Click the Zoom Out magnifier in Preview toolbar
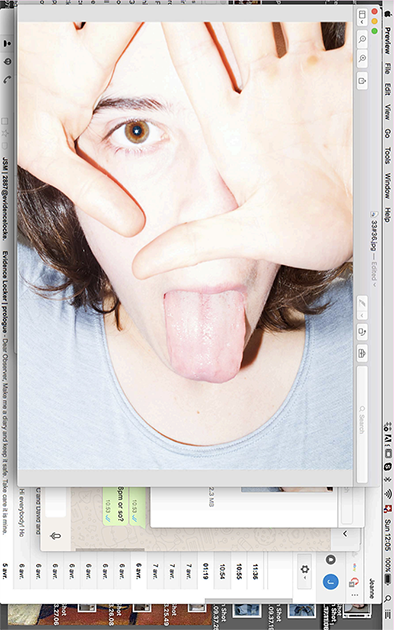394x630 pixels. coord(362,39)
